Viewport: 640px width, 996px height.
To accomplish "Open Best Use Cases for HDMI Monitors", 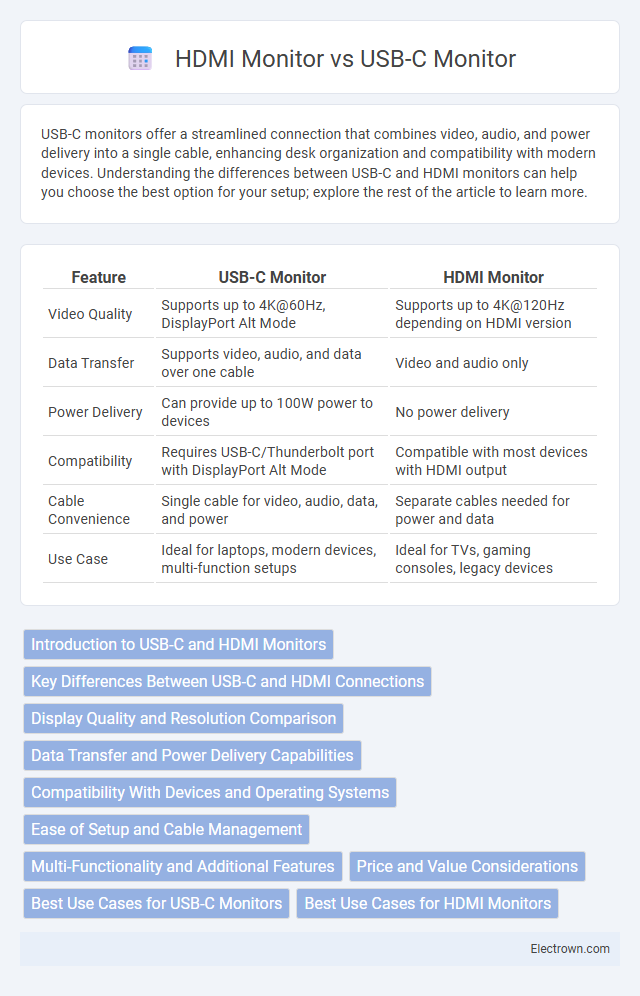I will pyautogui.click(x=427, y=903).
